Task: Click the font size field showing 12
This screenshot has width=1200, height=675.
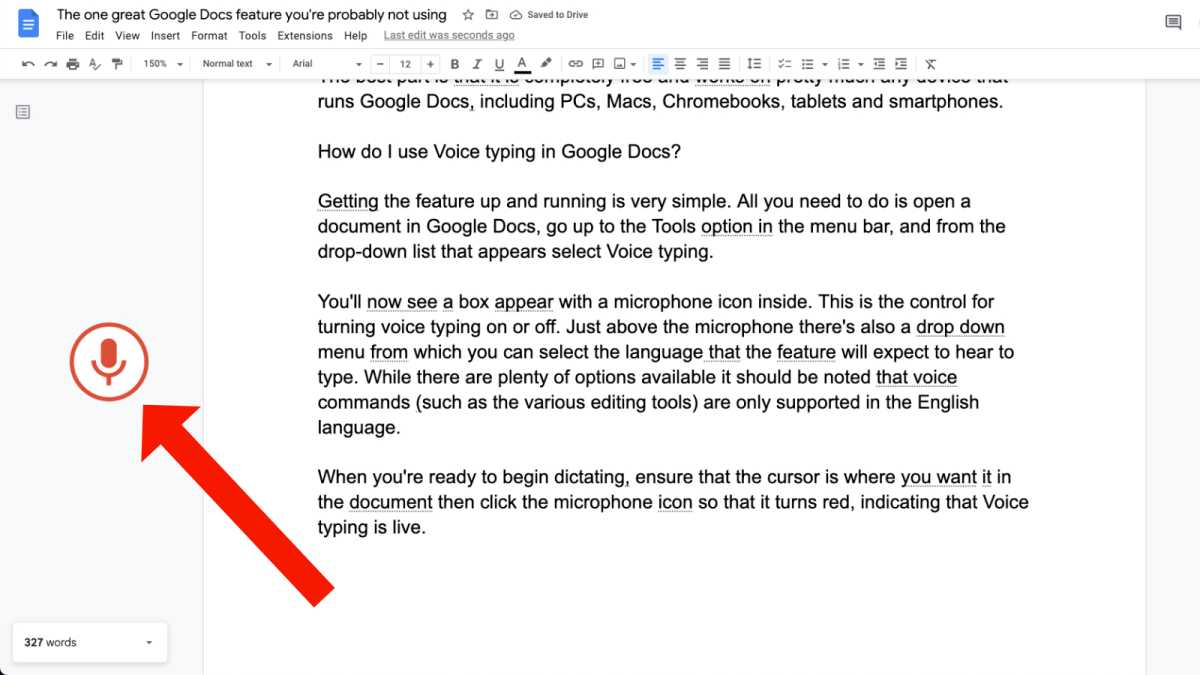Action: tap(405, 64)
